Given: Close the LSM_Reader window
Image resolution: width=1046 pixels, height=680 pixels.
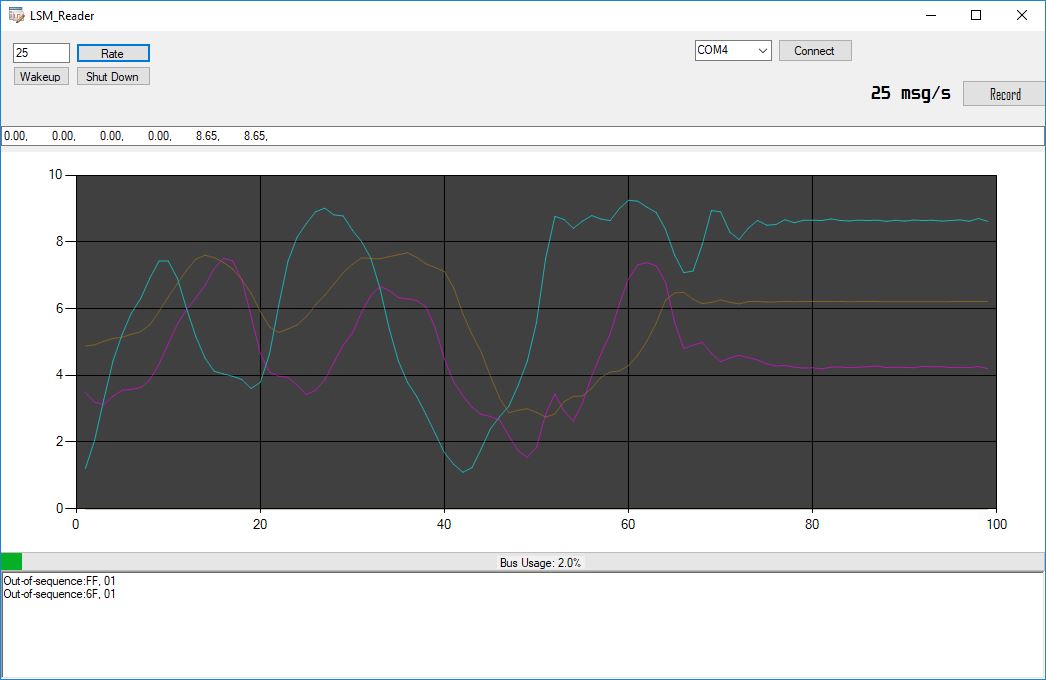Looking at the screenshot, I should [x=1021, y=15].
